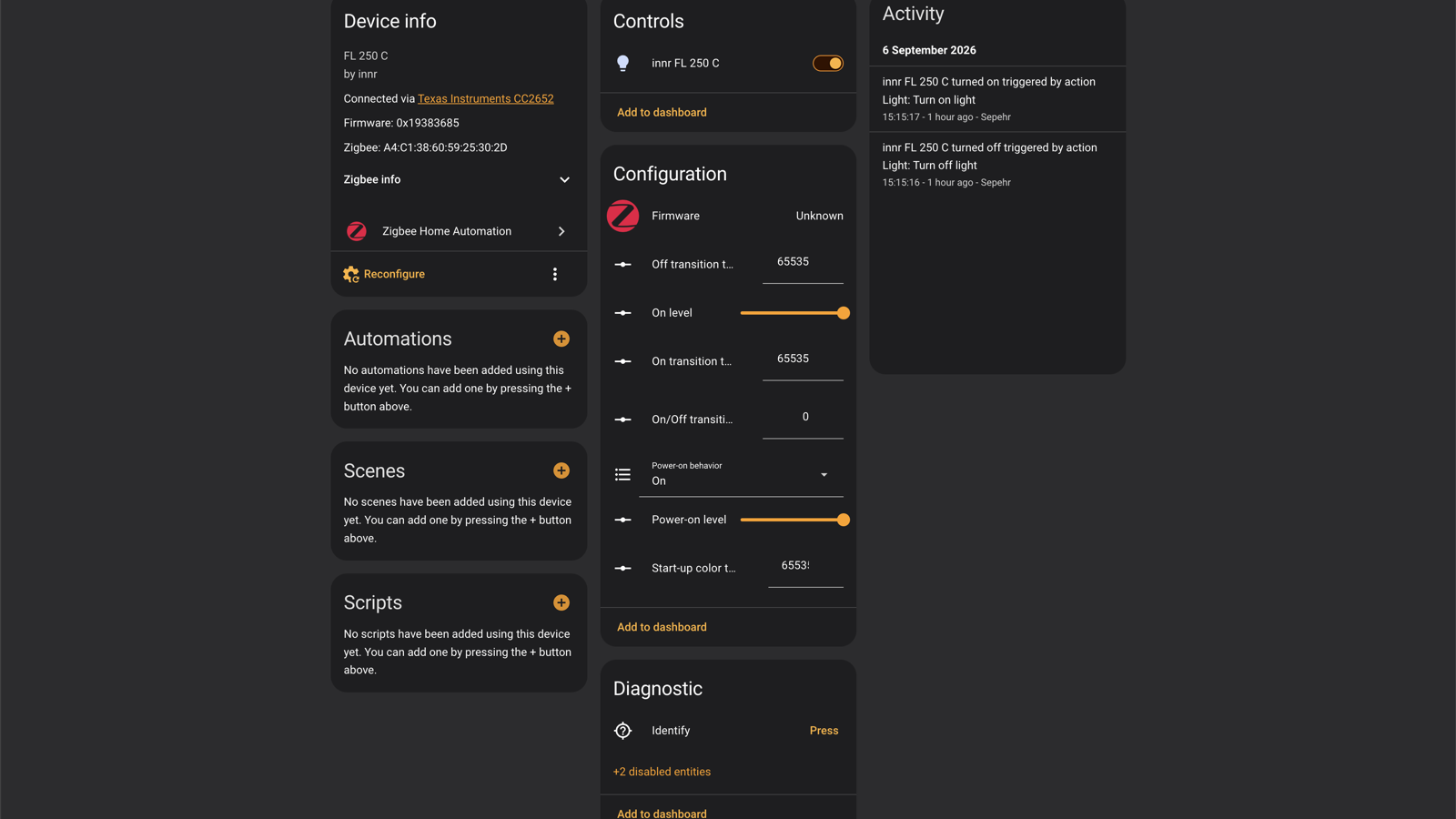
Task: Click the On transition time value field
Action: click(803, 360)
